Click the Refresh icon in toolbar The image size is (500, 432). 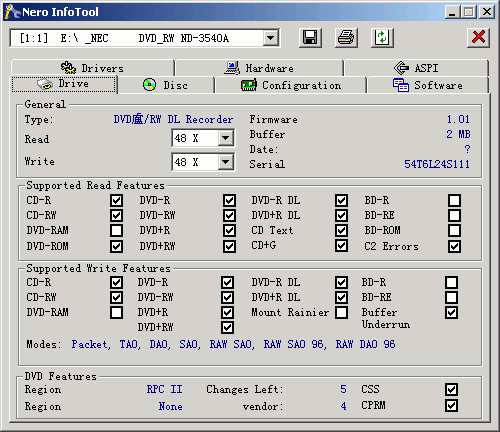coord(382,38)
